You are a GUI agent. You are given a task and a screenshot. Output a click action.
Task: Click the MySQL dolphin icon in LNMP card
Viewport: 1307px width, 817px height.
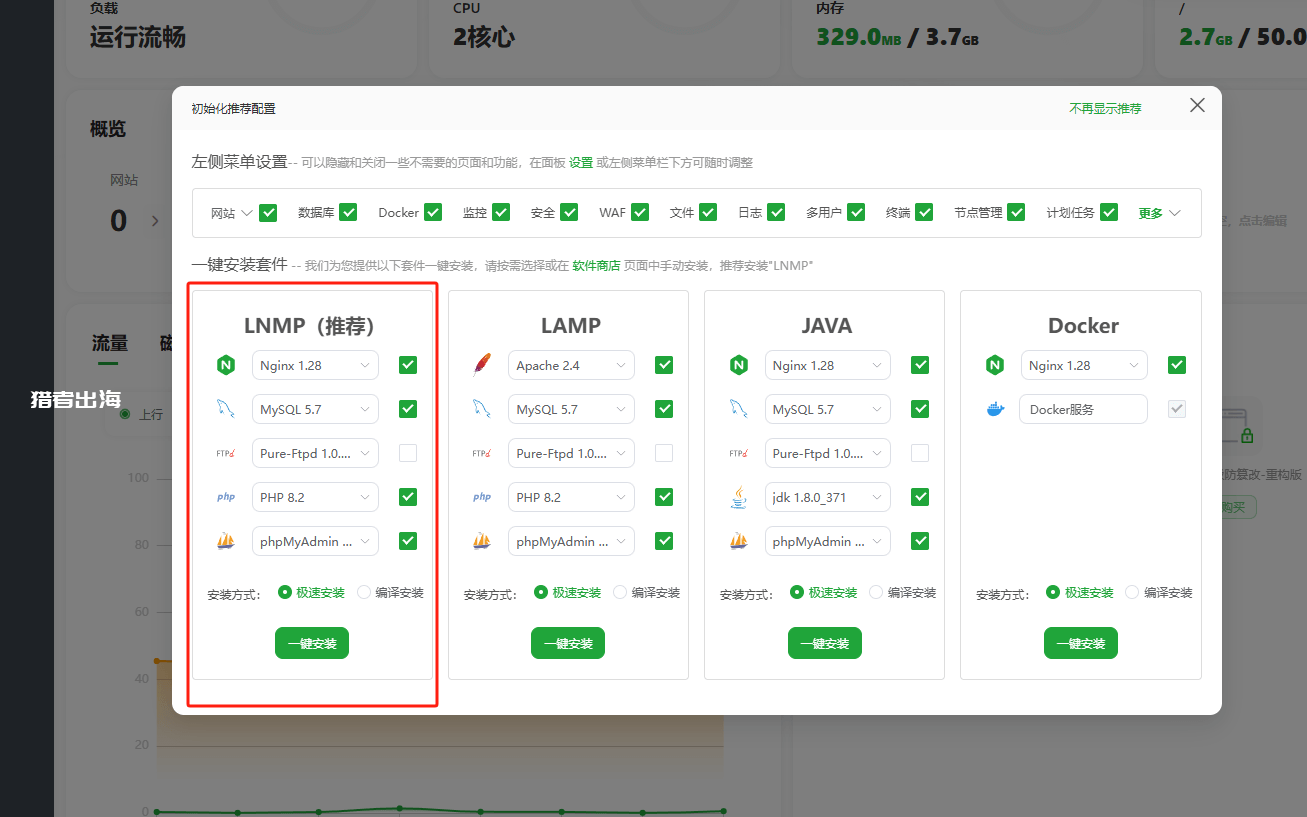(x=226, y=409)
